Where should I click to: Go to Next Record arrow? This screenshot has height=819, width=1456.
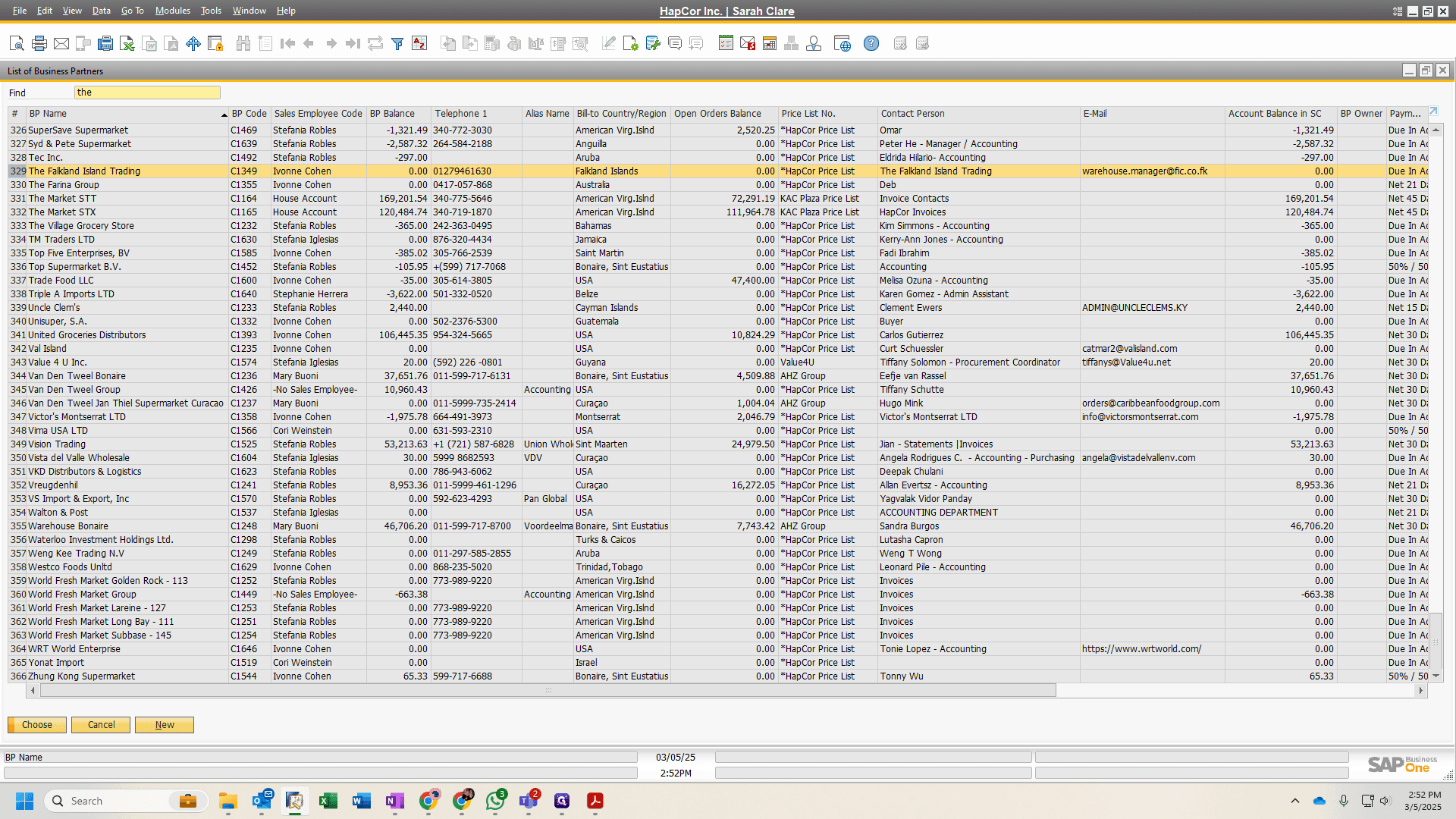331,43
